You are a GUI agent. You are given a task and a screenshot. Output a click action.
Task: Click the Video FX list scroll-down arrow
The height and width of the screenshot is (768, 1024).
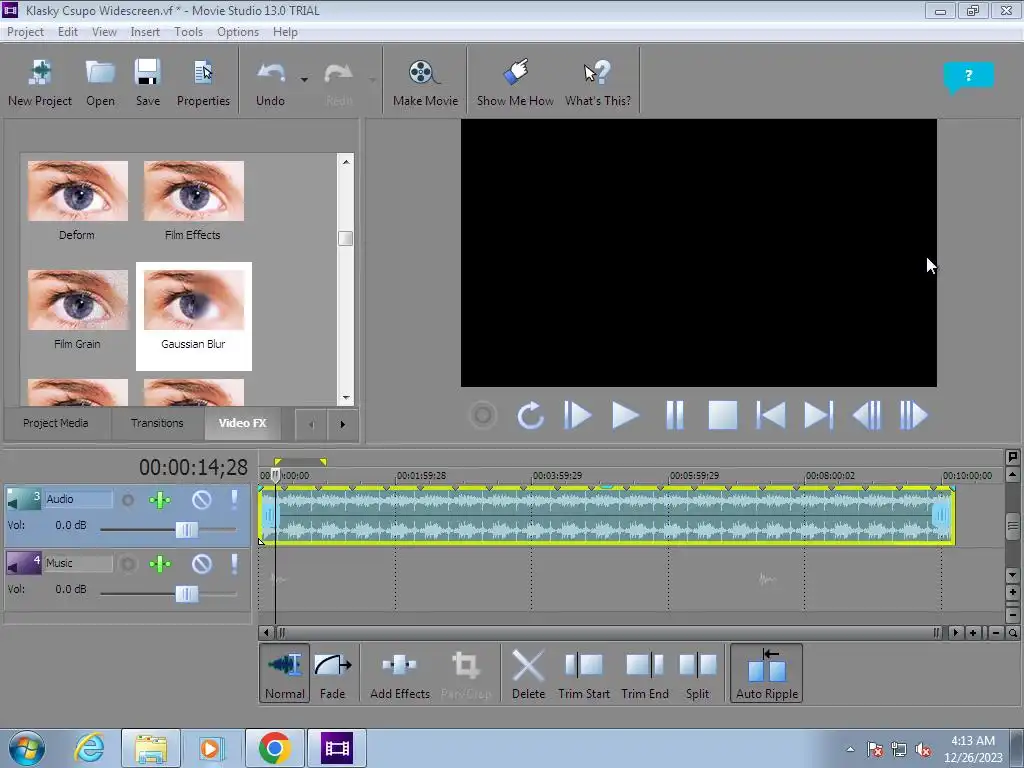pyautogui.click(x=345, y=397)
